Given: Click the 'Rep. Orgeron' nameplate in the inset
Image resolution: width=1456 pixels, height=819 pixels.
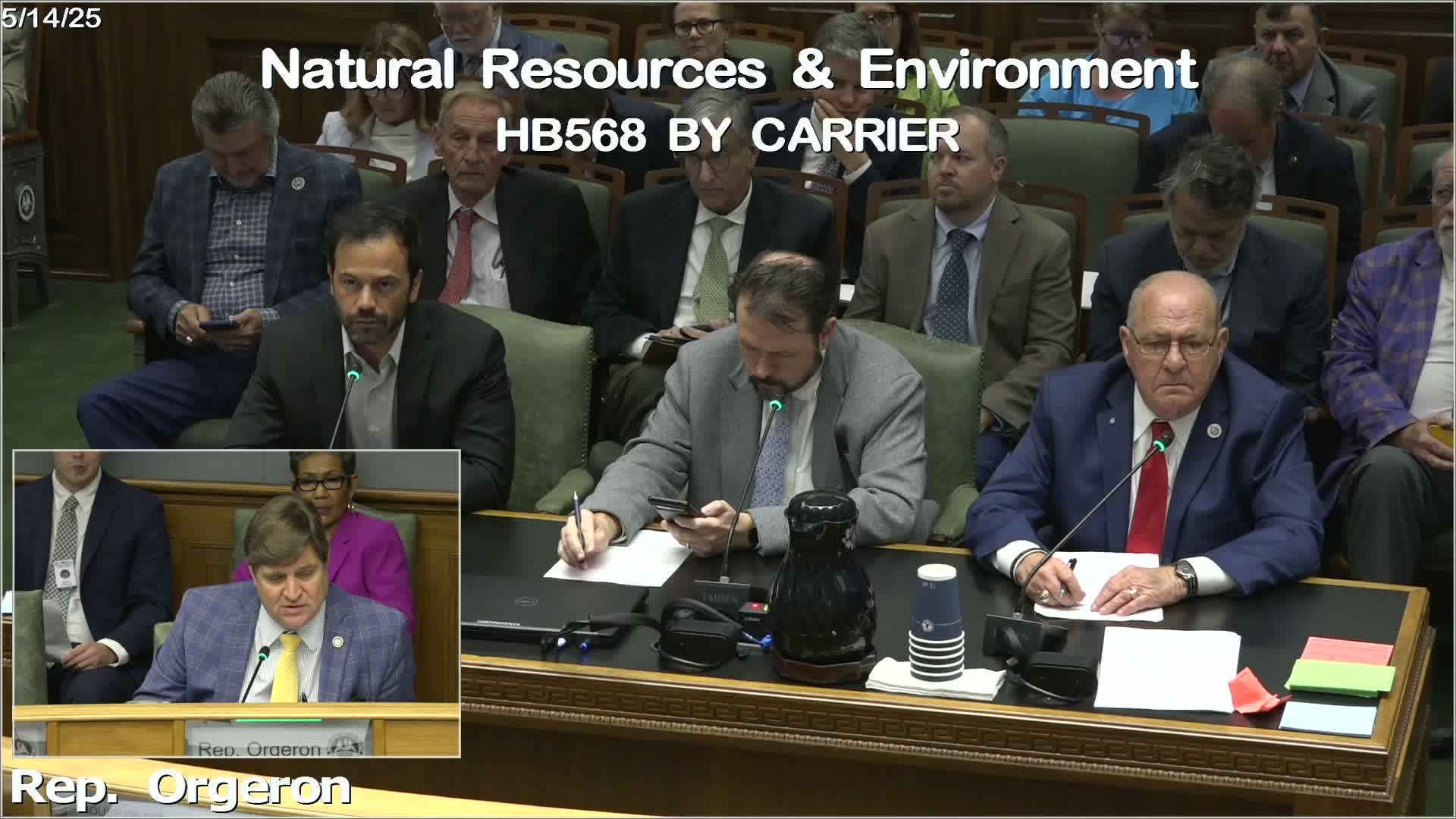Looking at the screenshot, I should [x=259, y=748].
